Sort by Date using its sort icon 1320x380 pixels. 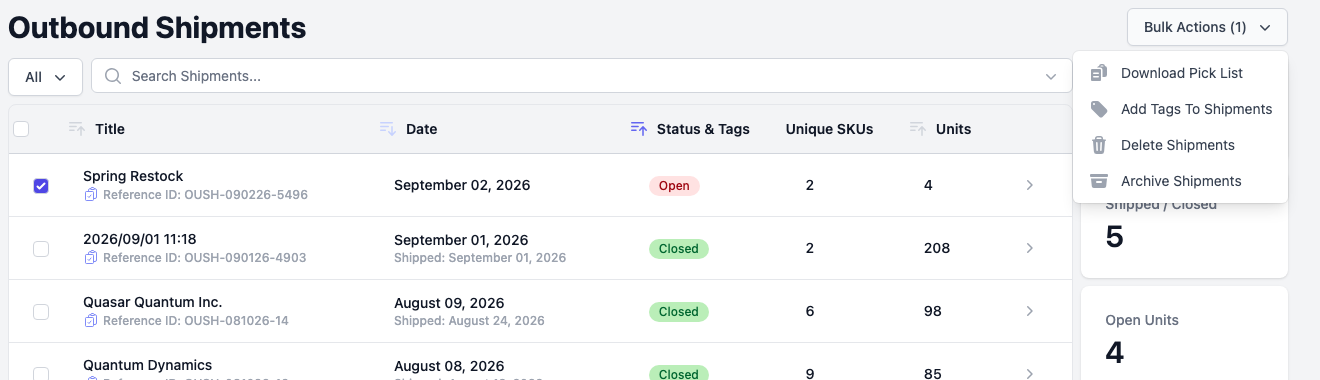pos(388,128)
